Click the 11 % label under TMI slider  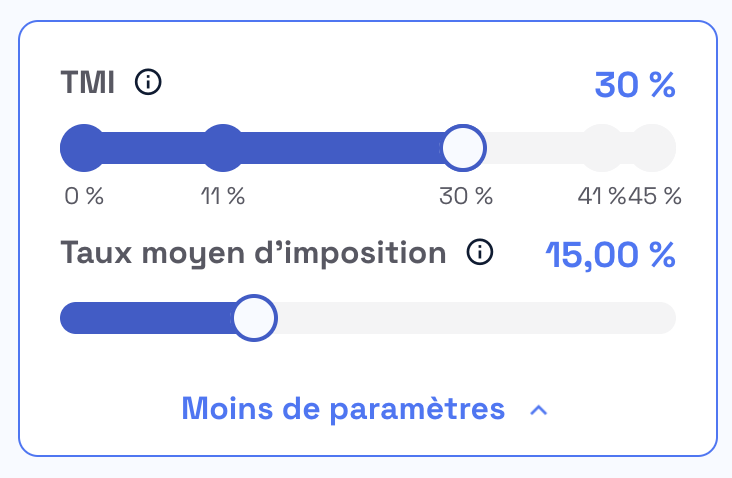pyautogui.click(x=223, y=196)
